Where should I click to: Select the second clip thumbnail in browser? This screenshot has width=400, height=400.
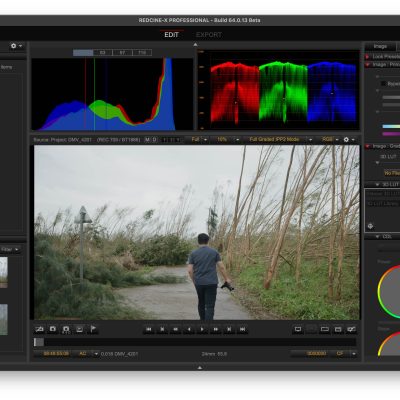click(x=4, y=320)
